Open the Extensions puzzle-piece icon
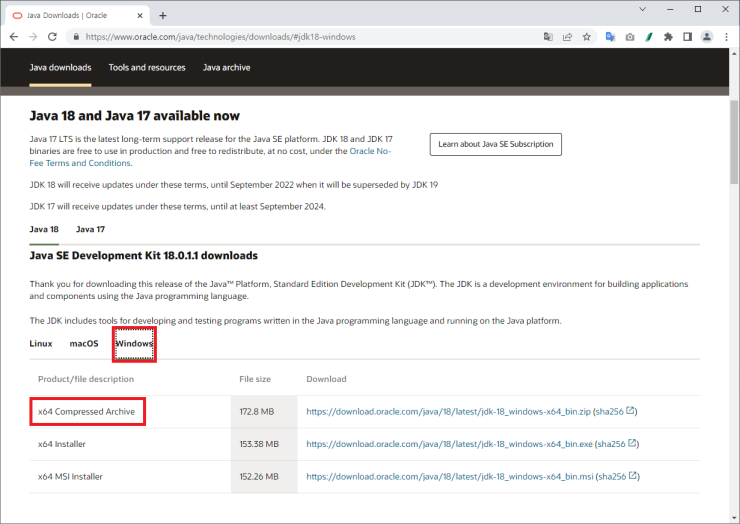Image resolution: width=740 pixels, height=524 pixels. 668,37
